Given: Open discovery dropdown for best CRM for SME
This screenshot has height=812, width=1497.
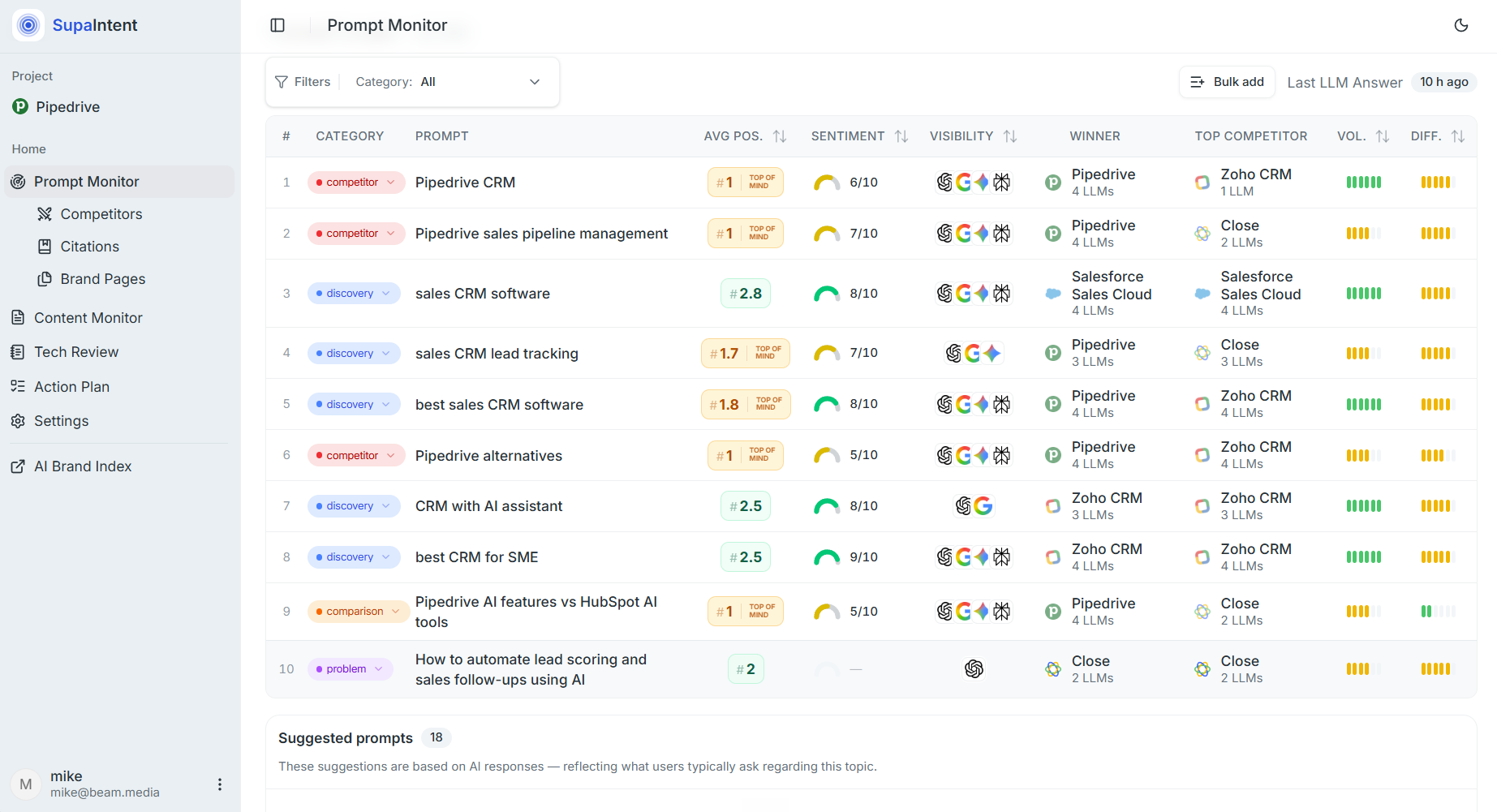Looking at the screenshot, I should [x=354, y=557].
